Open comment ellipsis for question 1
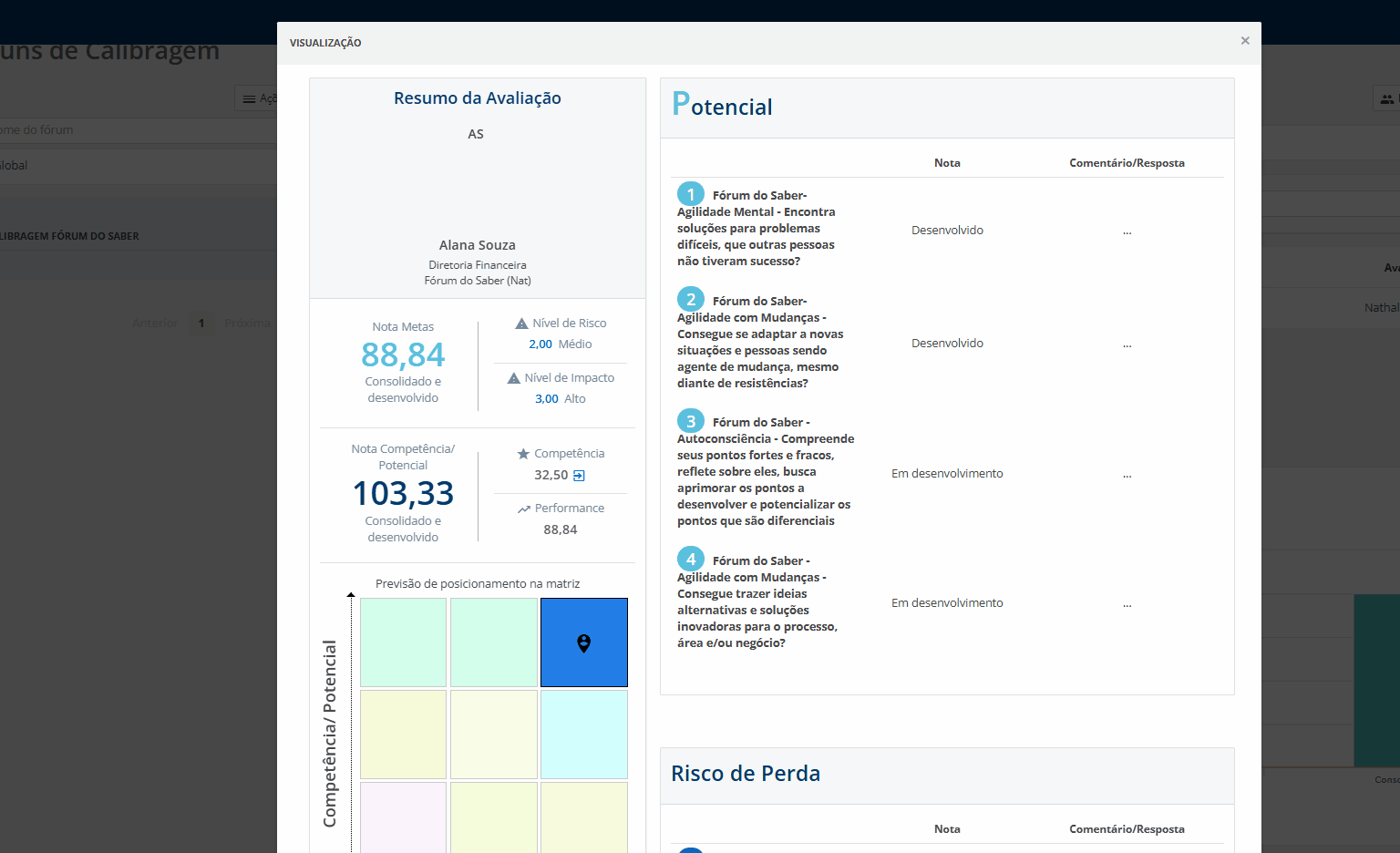Image resolution: width=1400 pixels, height=853 pixels. (x=1127, y=231)
